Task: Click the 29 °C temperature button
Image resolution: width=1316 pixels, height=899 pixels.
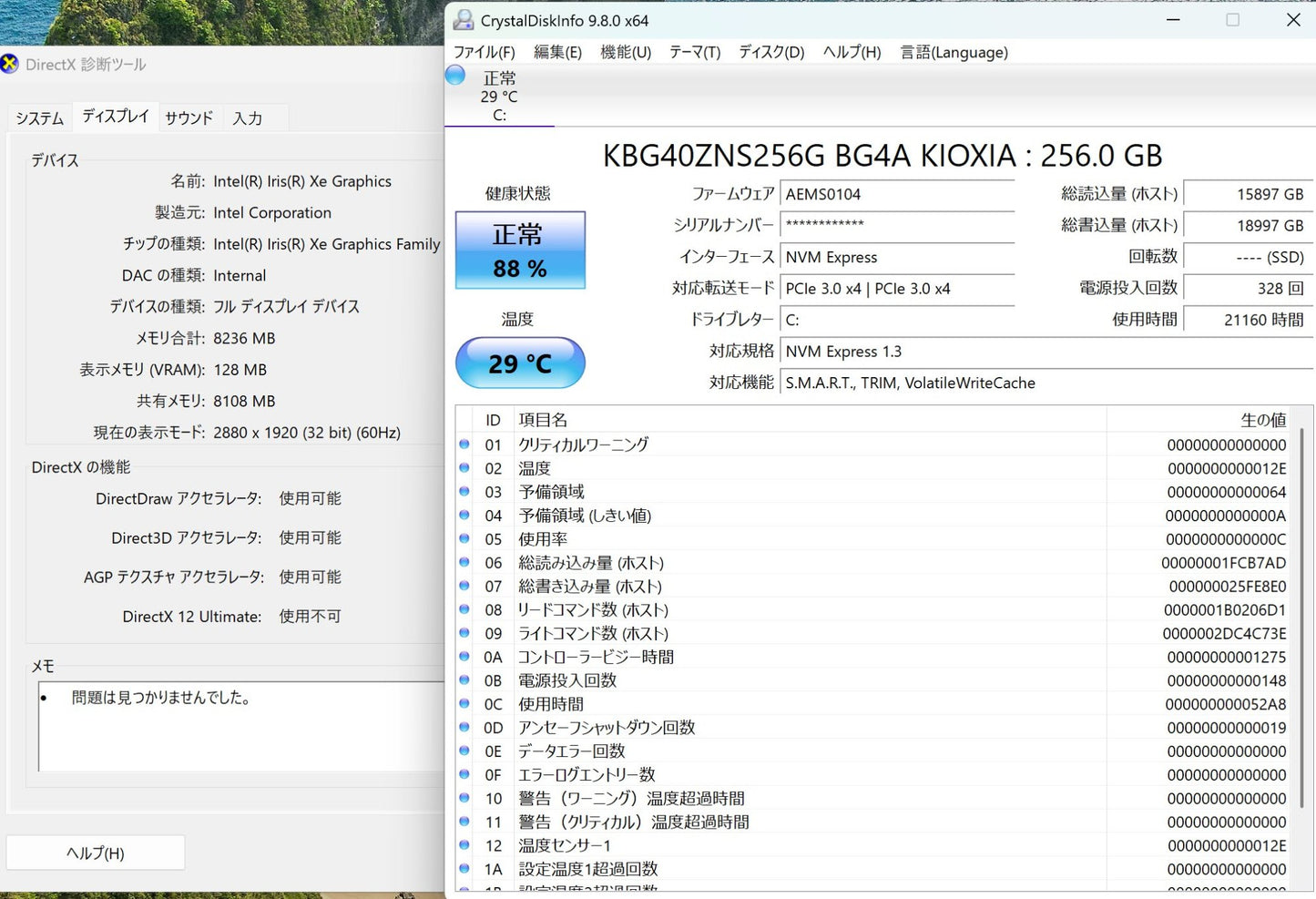Action: tap(520, 363)
